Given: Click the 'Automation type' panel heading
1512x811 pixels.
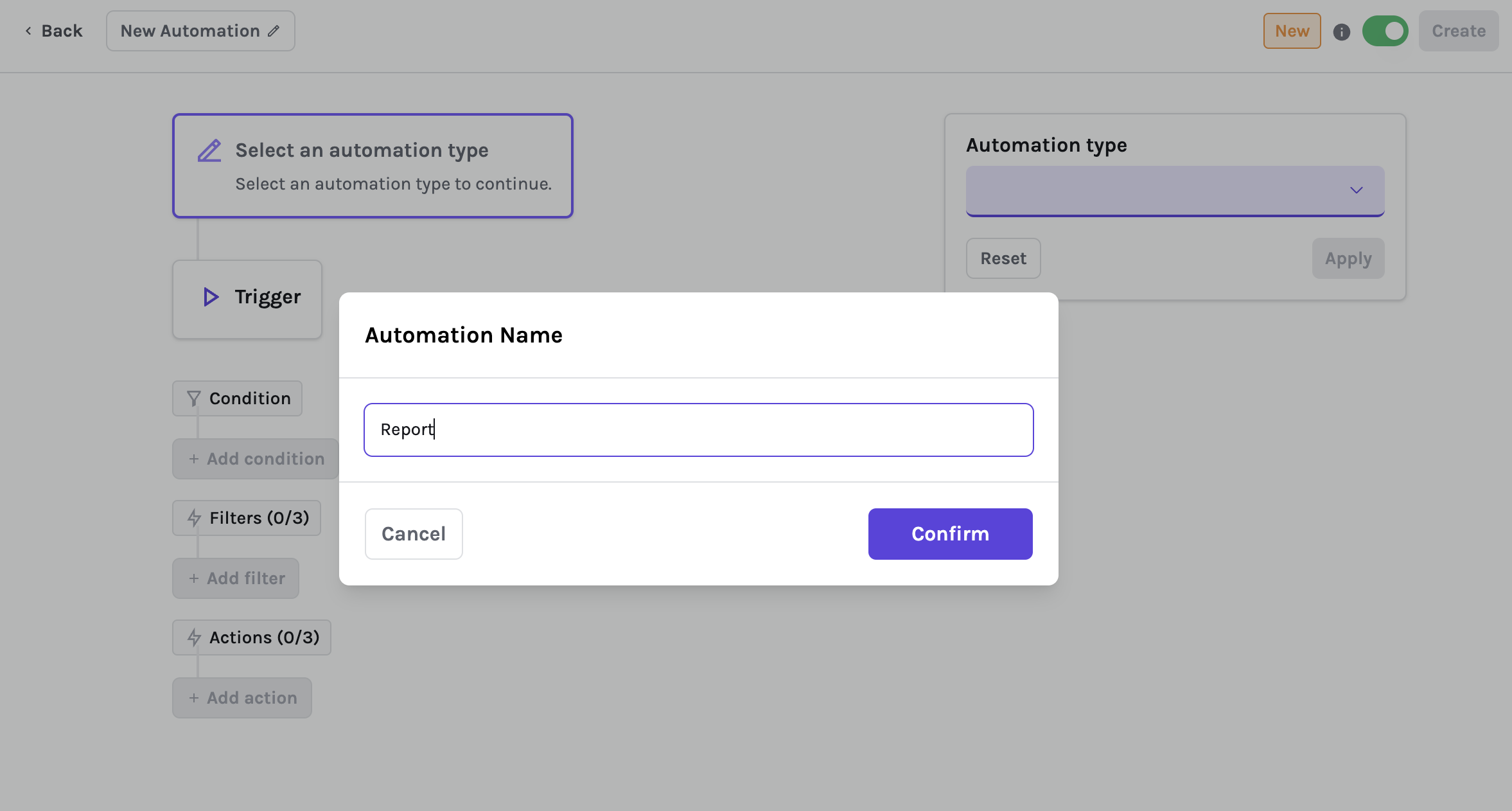Looking at the screenshot, I should point(1046,145).
